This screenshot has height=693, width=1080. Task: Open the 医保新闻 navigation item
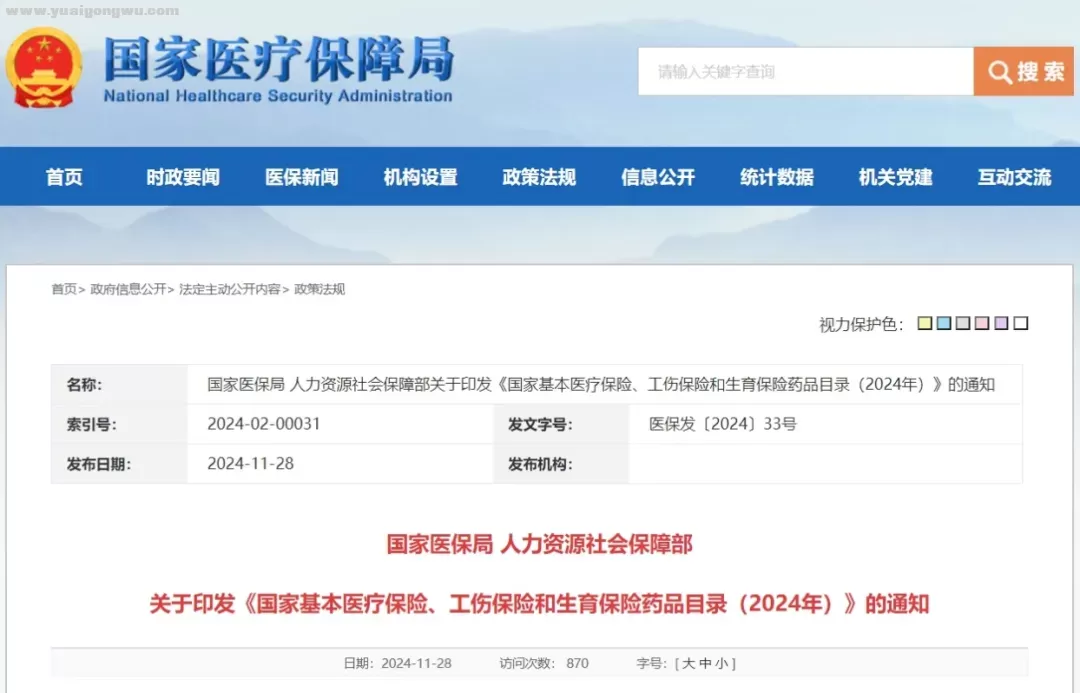[x=302, y=177]
